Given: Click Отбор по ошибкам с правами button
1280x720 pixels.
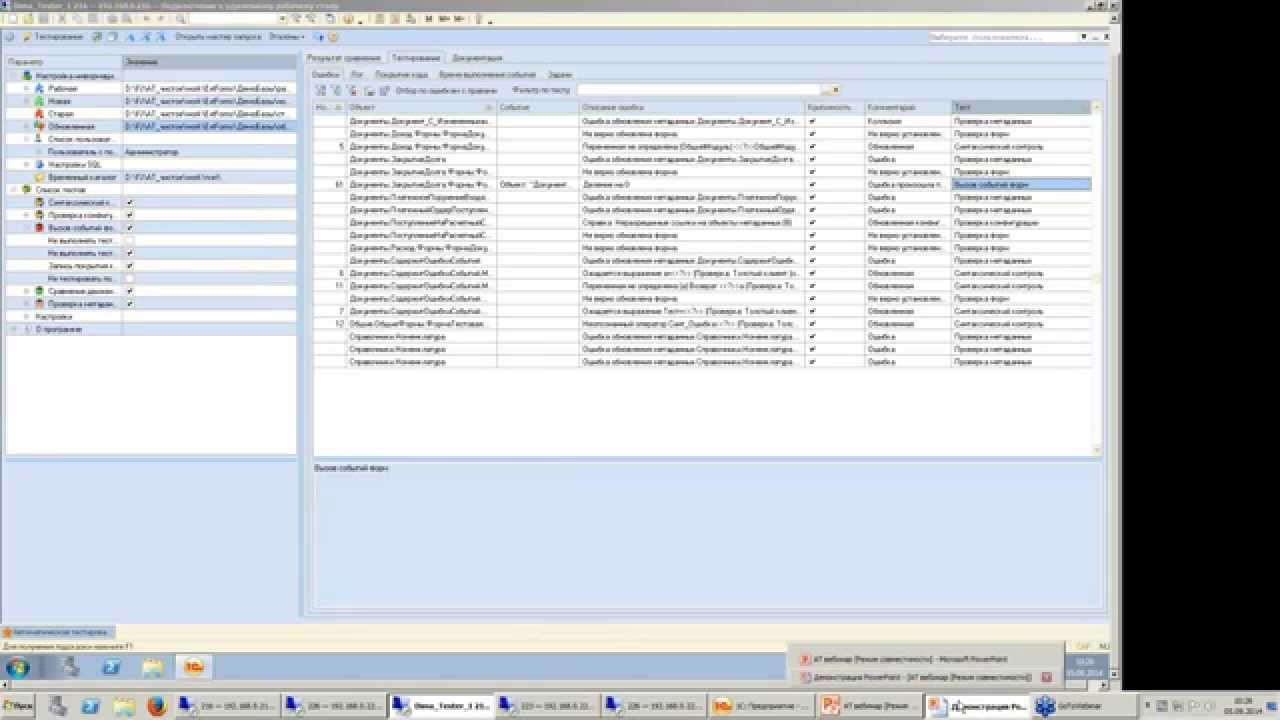Looking at the screenshot, I should pyautogui.click(x=446, y=90).
